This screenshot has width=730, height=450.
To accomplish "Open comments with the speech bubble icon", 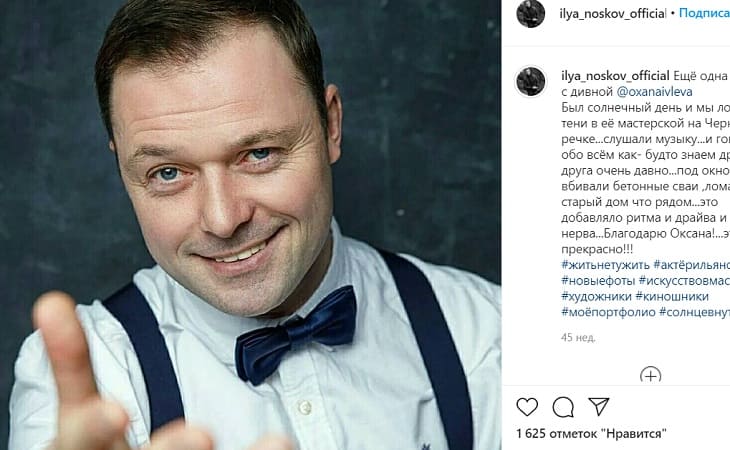I will click(563, 408).
